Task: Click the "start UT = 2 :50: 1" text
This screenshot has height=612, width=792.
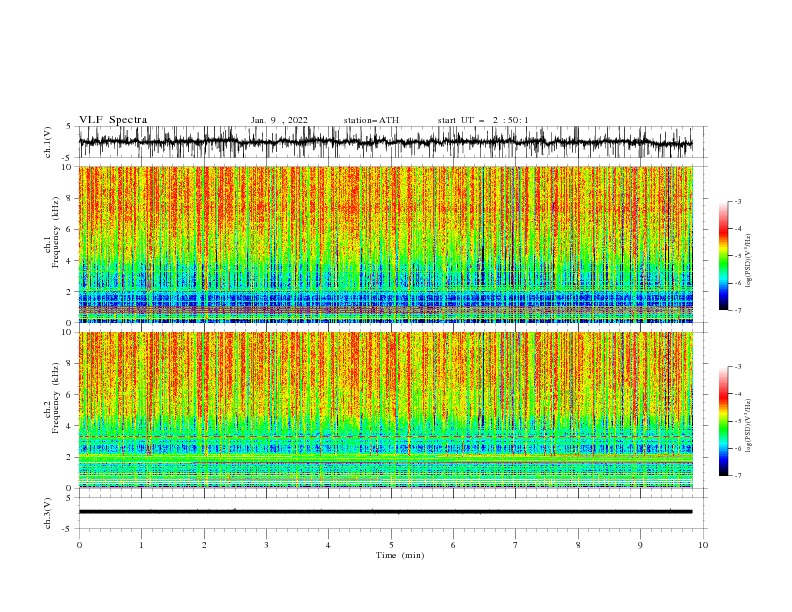Action: click(x=483, y=120)
